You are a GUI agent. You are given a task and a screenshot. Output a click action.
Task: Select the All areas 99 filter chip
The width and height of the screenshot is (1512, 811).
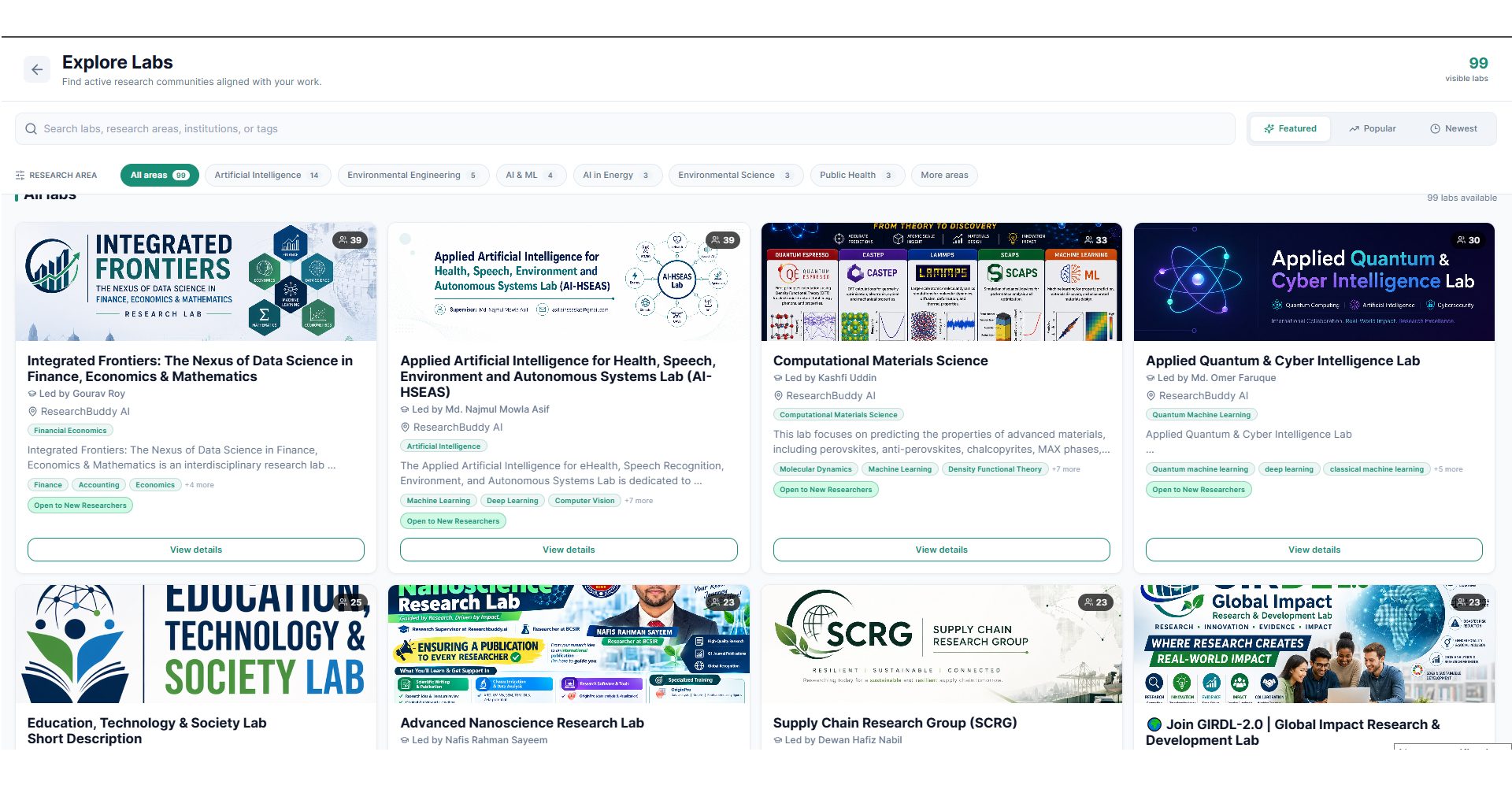[x=159, y=176]
